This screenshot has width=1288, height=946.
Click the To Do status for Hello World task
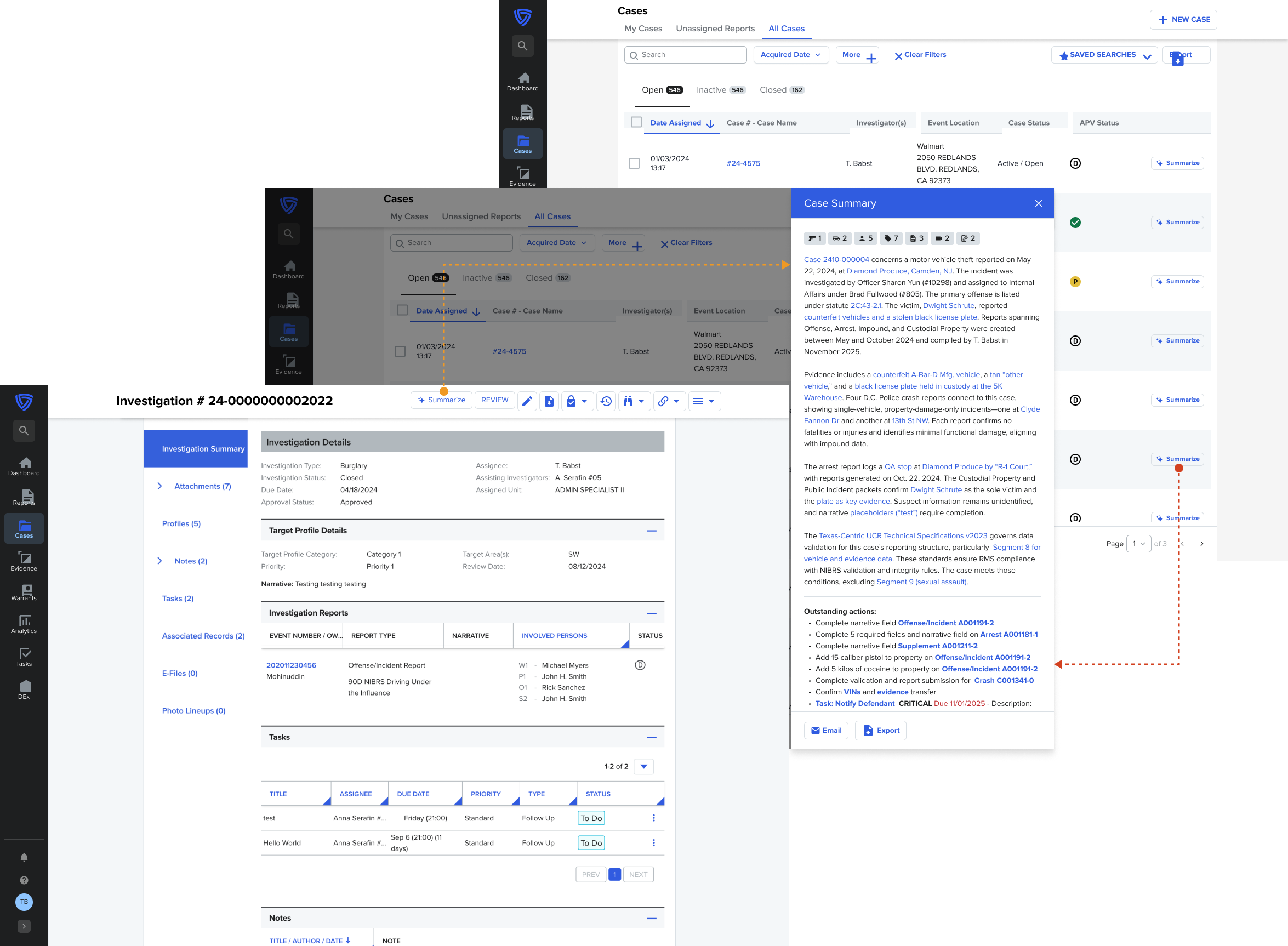[591, 843]
